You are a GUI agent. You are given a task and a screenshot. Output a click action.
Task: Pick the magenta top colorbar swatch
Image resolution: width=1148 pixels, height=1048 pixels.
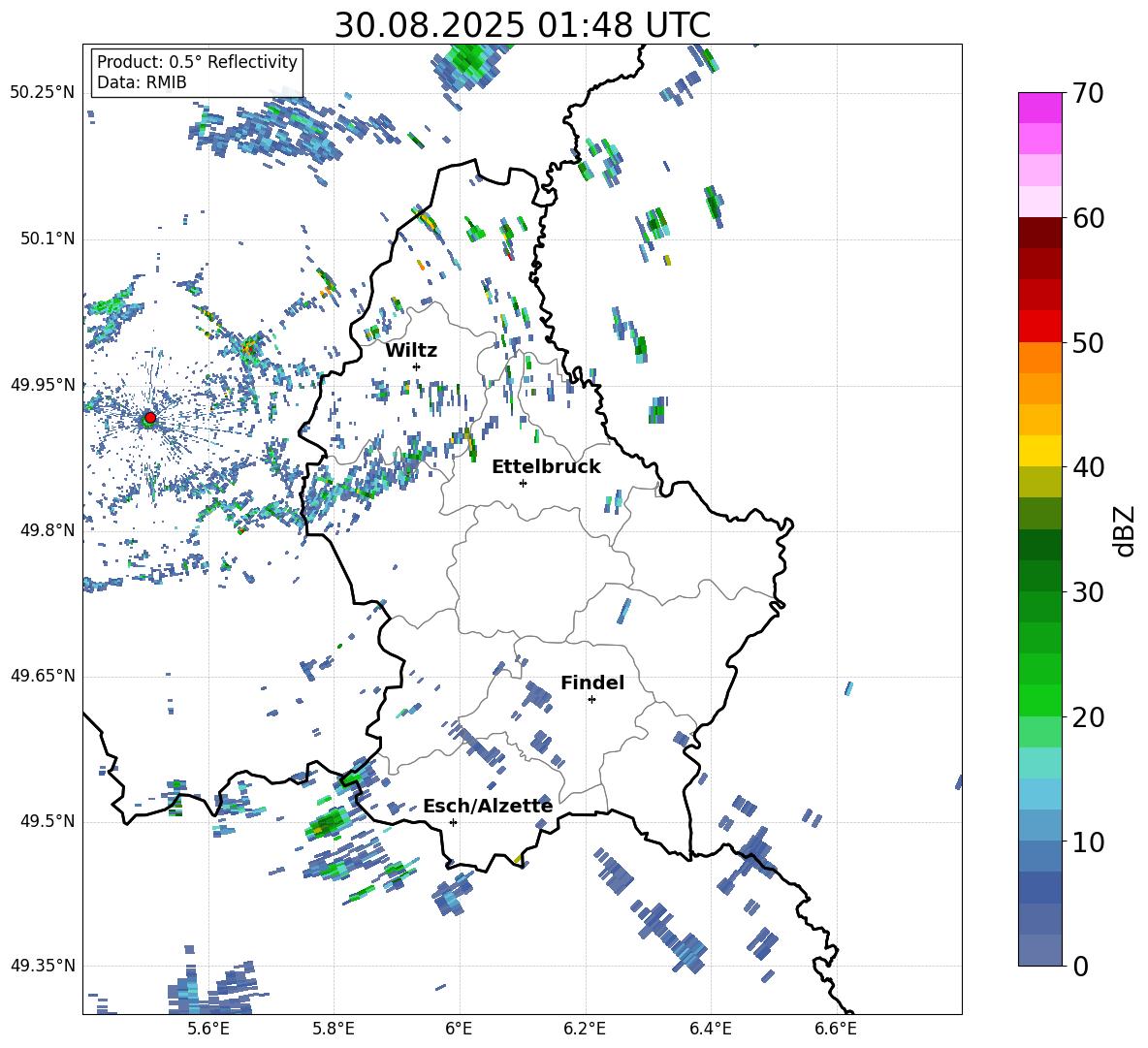(x=1039, y=109)
